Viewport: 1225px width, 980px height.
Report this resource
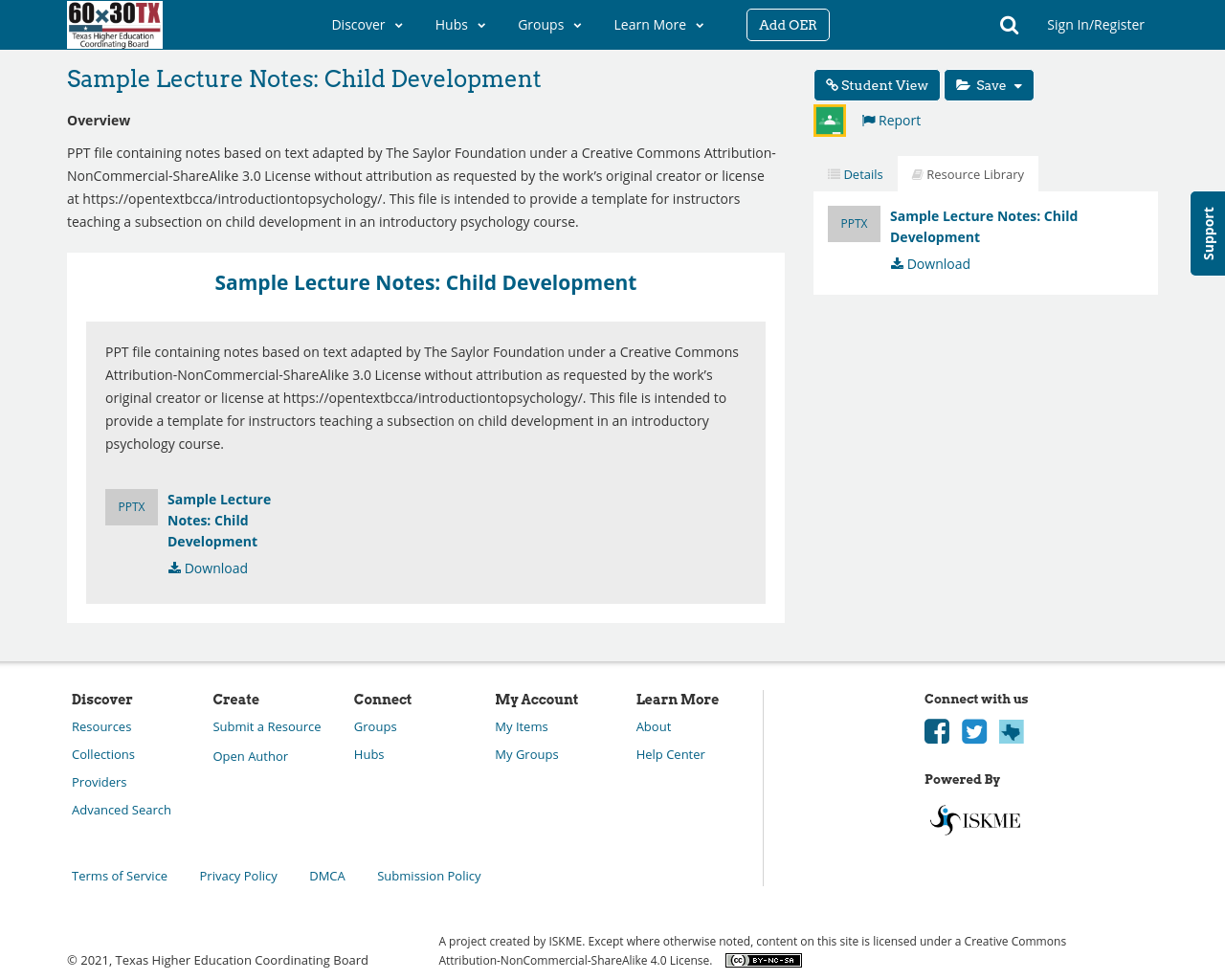pyautogui.click(x=891, y=121)
